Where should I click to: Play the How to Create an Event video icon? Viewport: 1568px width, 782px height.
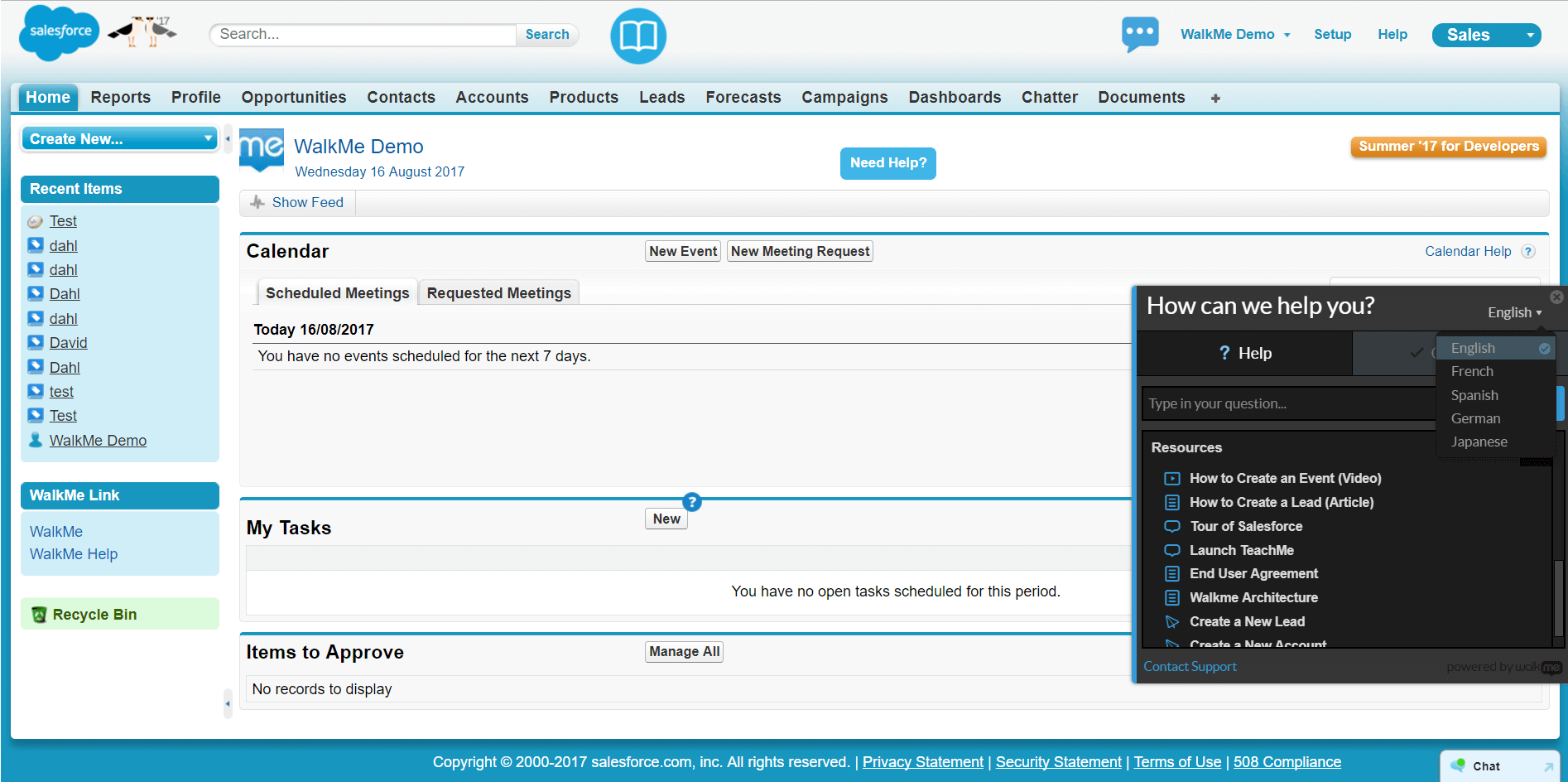click(1171, 478)
